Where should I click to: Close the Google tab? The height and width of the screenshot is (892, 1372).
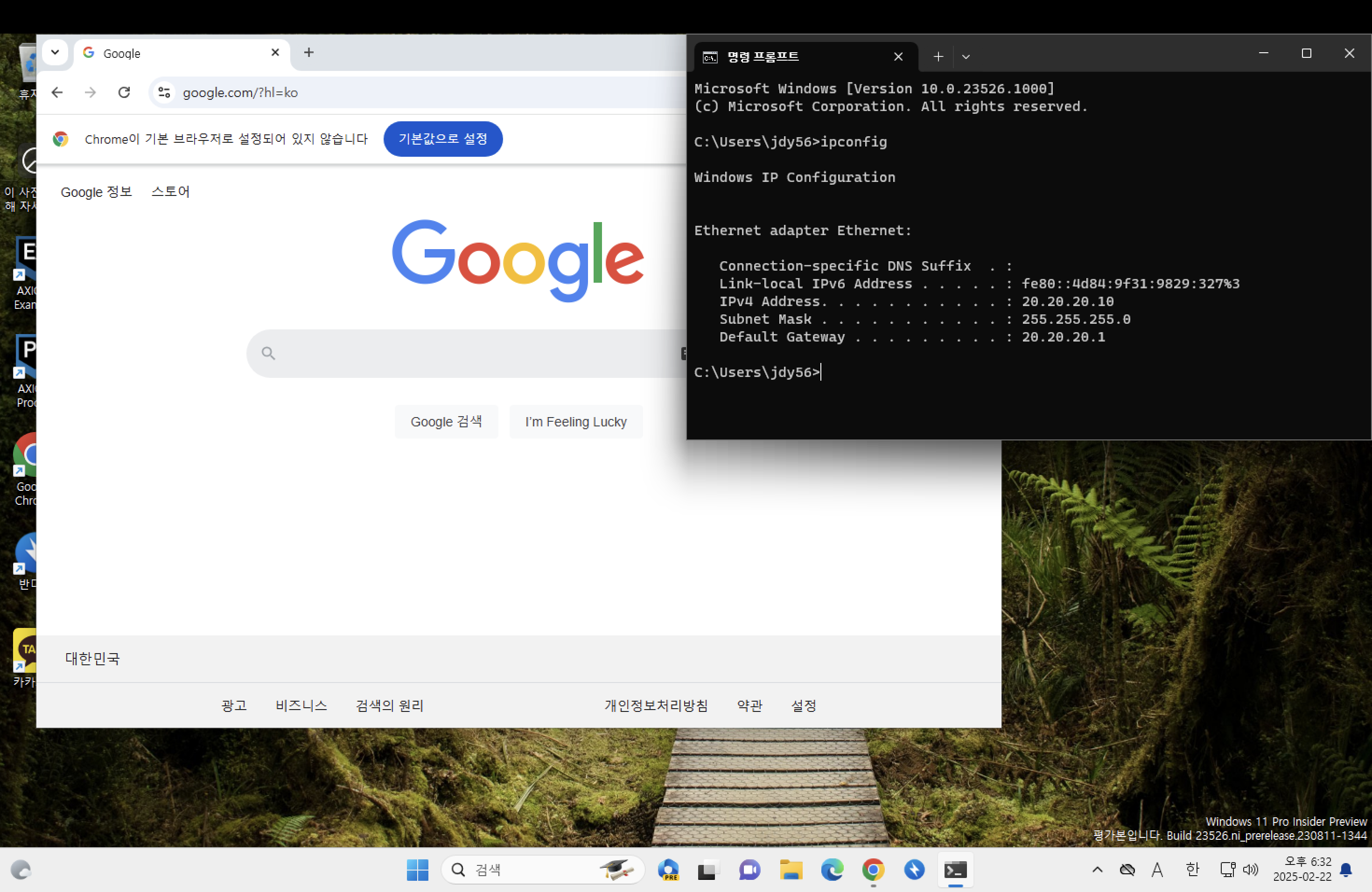[275, 52]
